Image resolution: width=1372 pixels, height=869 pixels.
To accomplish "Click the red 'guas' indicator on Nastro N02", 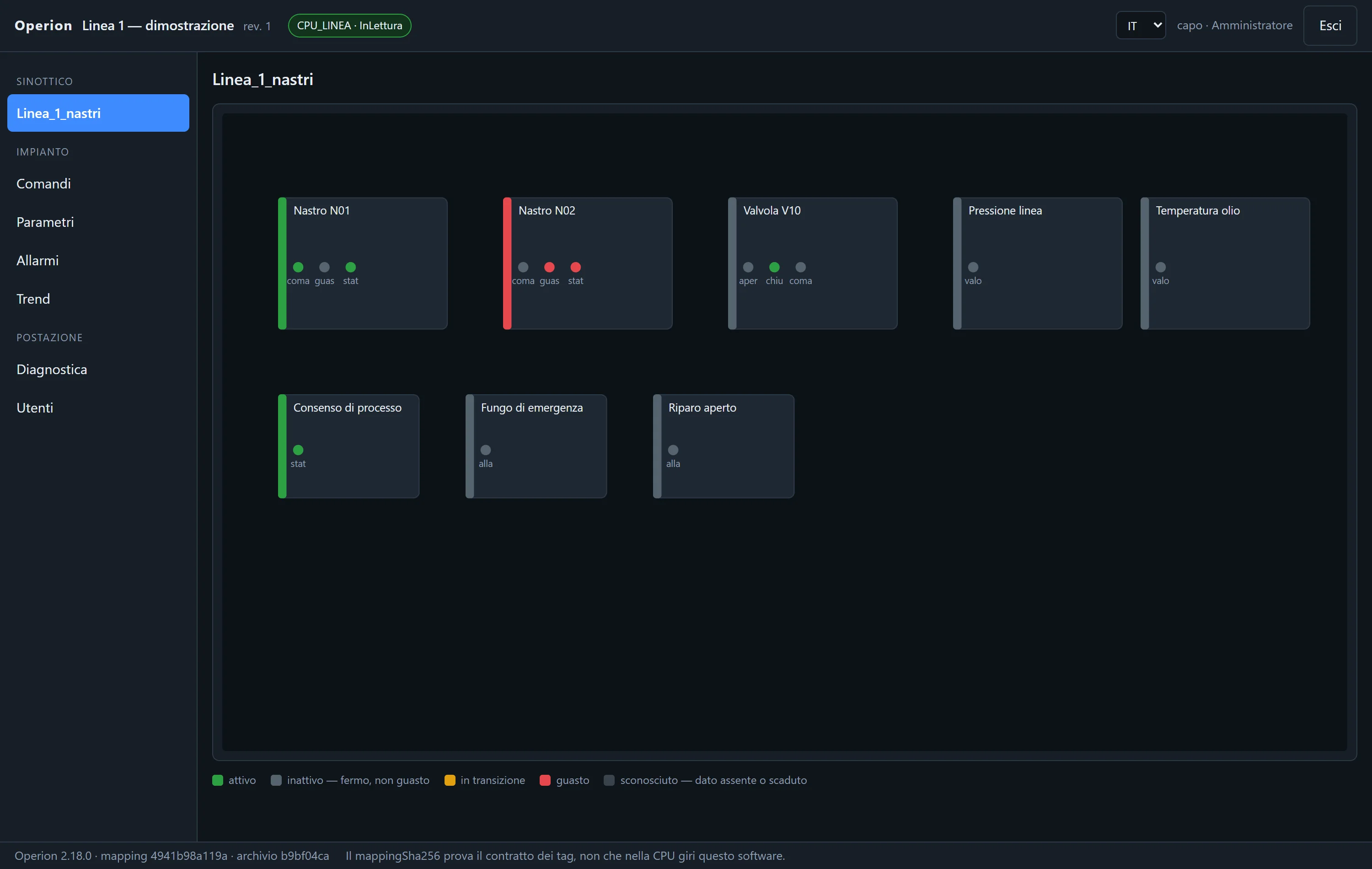I will 549,267.
